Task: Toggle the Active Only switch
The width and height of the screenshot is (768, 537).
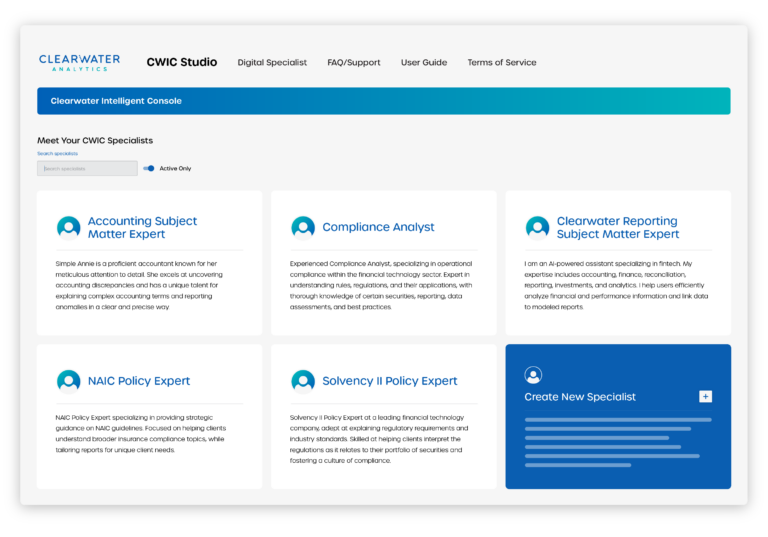Action: [x=149, y=169]
